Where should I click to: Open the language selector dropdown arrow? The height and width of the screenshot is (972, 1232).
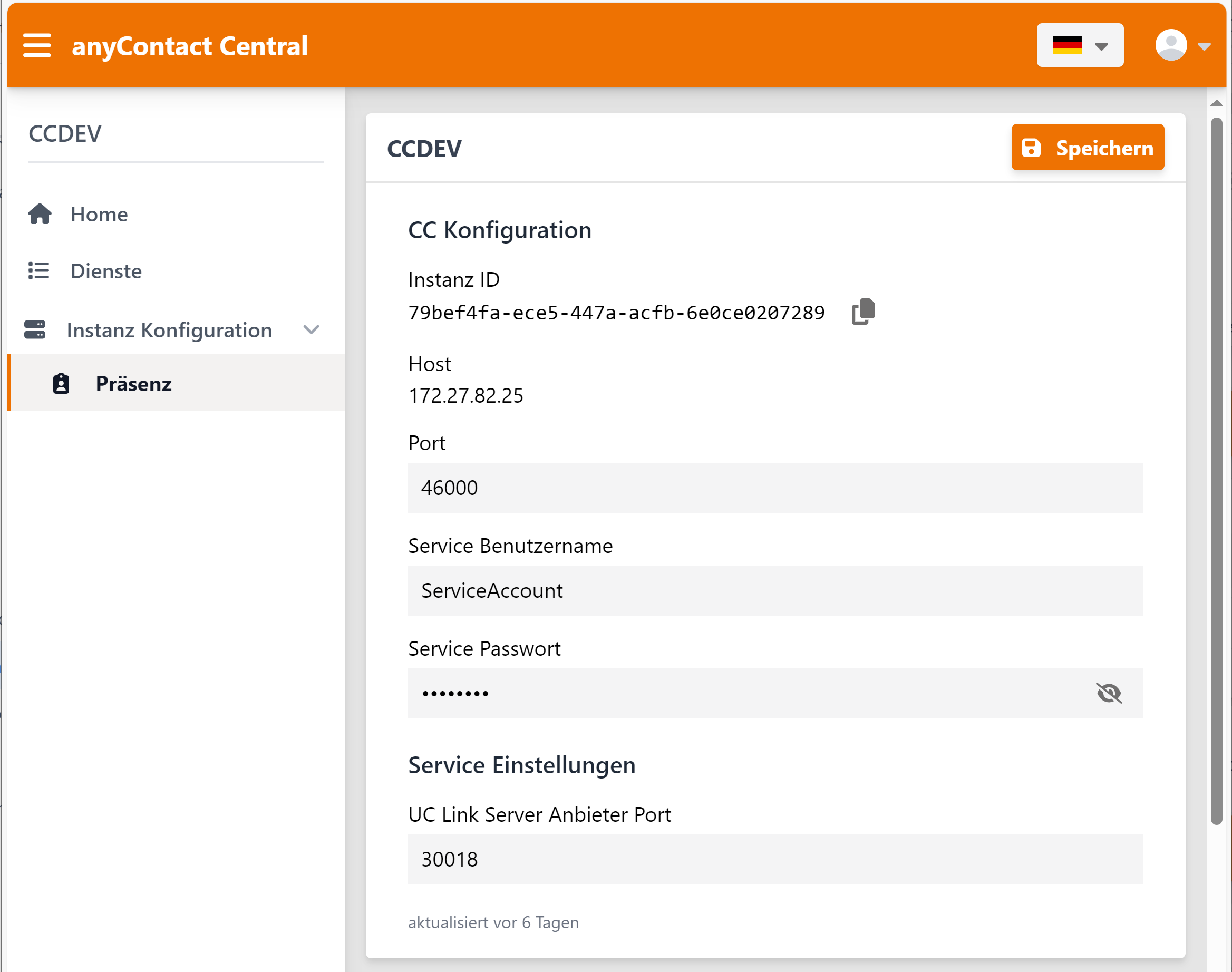click(1101, 46)
